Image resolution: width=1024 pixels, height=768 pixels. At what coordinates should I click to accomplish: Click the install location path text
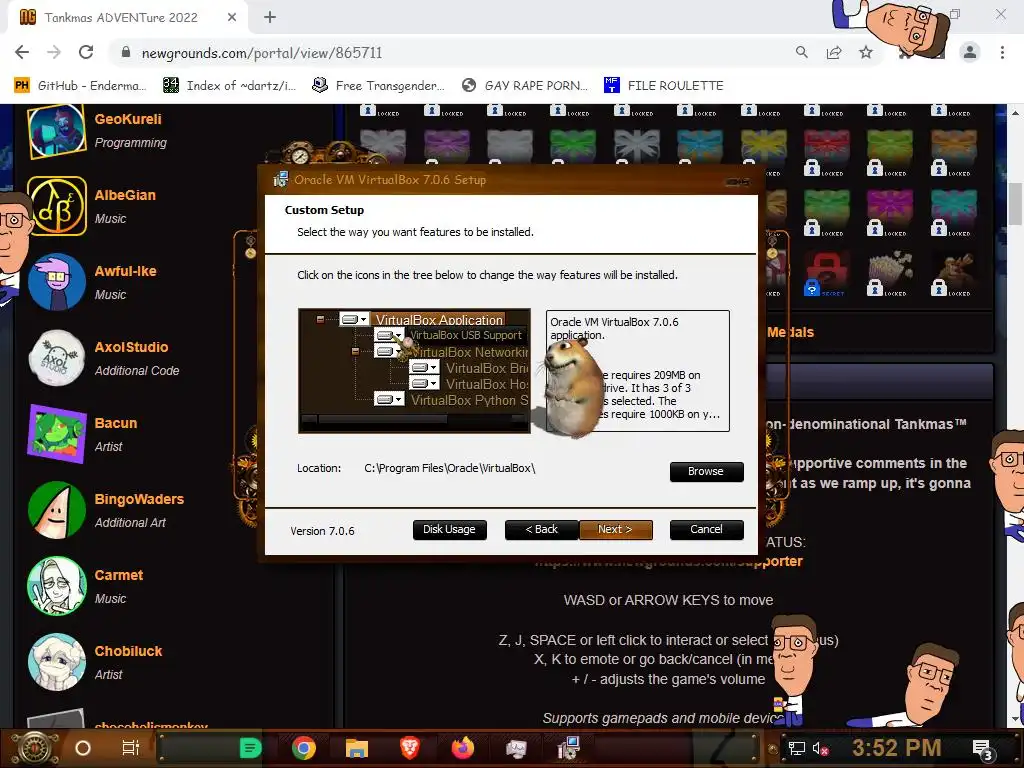(x=449, y=468)
